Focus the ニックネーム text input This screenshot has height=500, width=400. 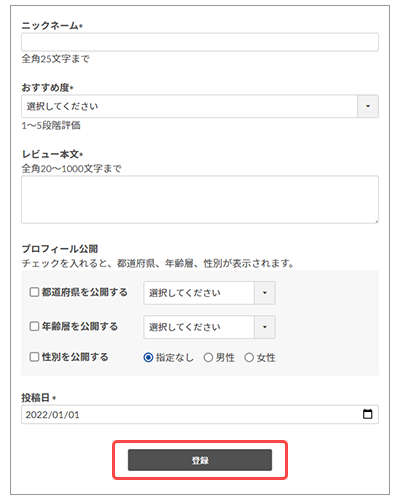[x=200, y=42]
